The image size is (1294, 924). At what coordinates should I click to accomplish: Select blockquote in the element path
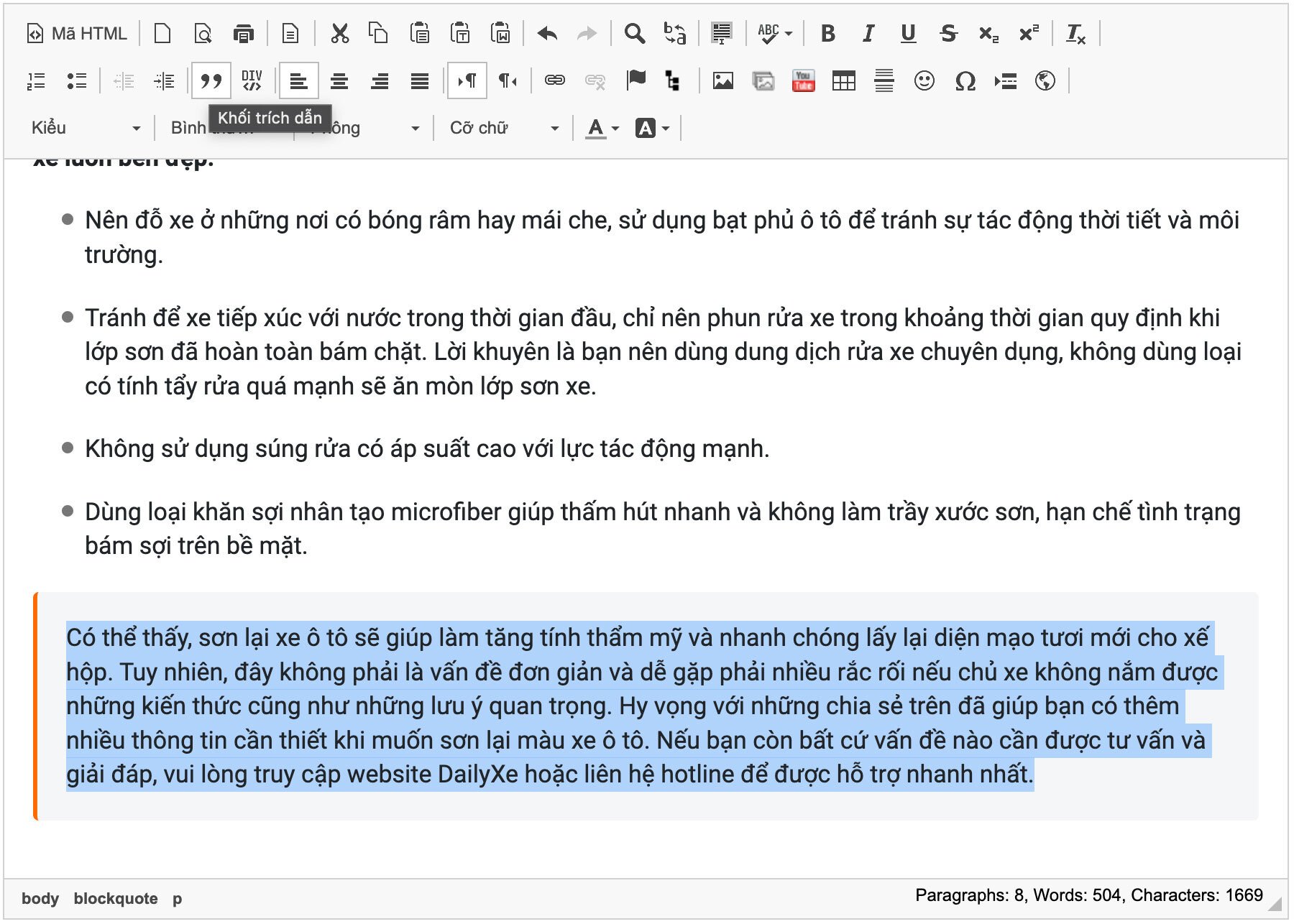(115, 898)
